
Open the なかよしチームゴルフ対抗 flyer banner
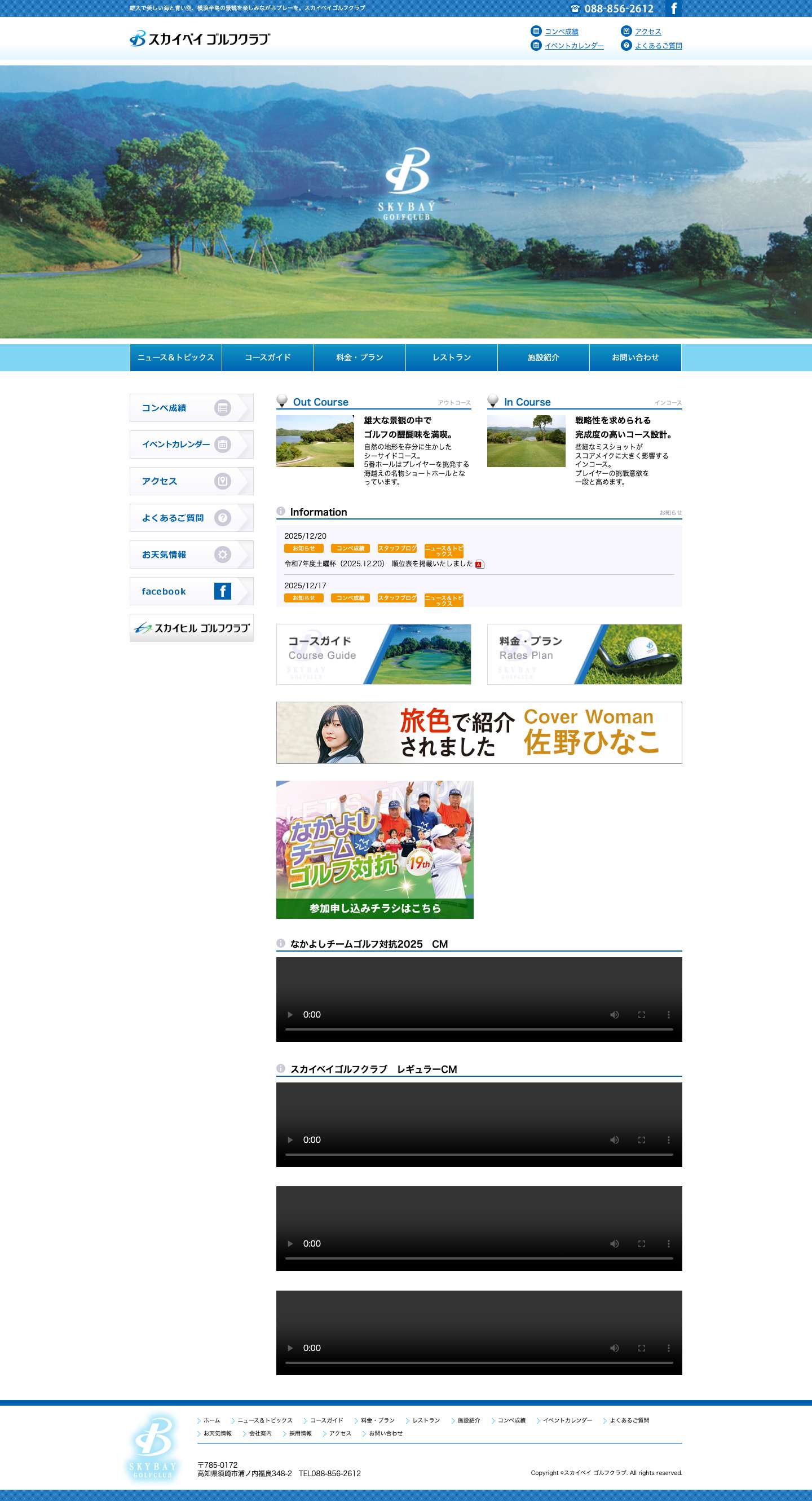(x=374, y=849)
